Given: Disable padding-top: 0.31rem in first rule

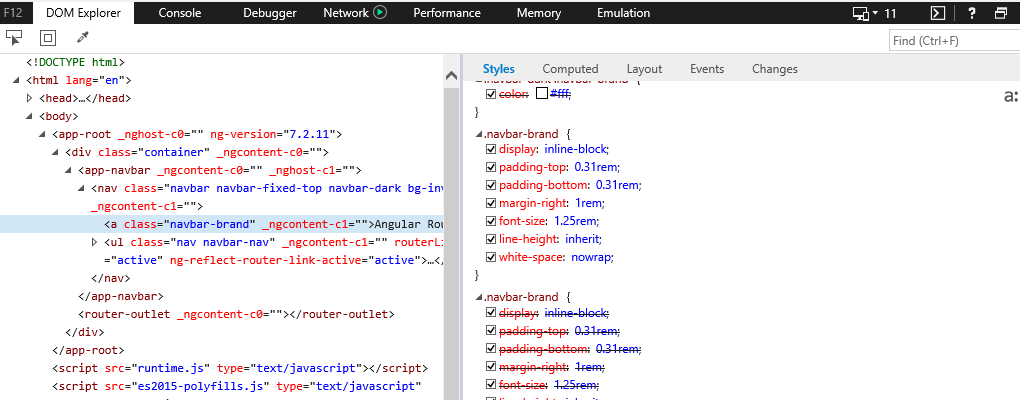Looking at the screenshot, I should point(491,167).
